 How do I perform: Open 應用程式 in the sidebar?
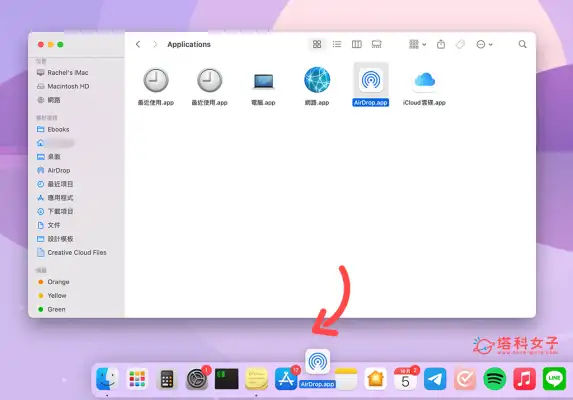coord(55,198)
